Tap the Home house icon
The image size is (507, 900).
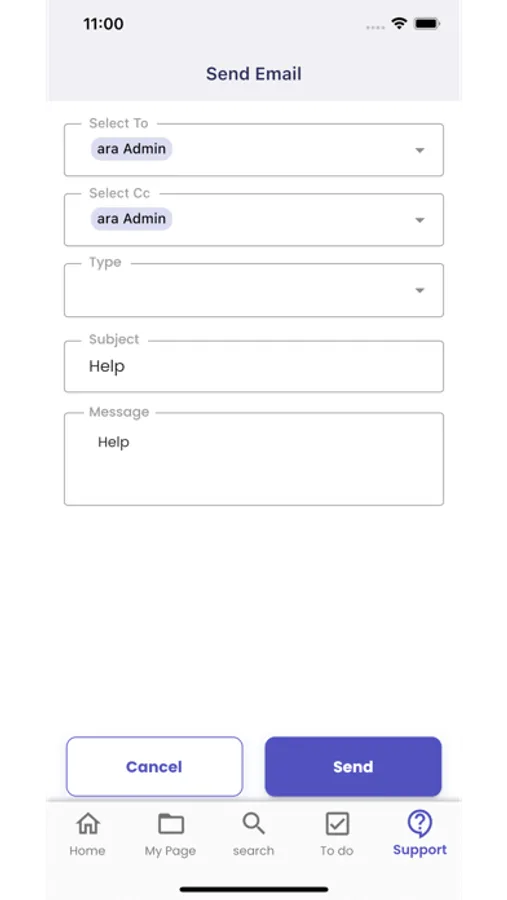point(87,824)
